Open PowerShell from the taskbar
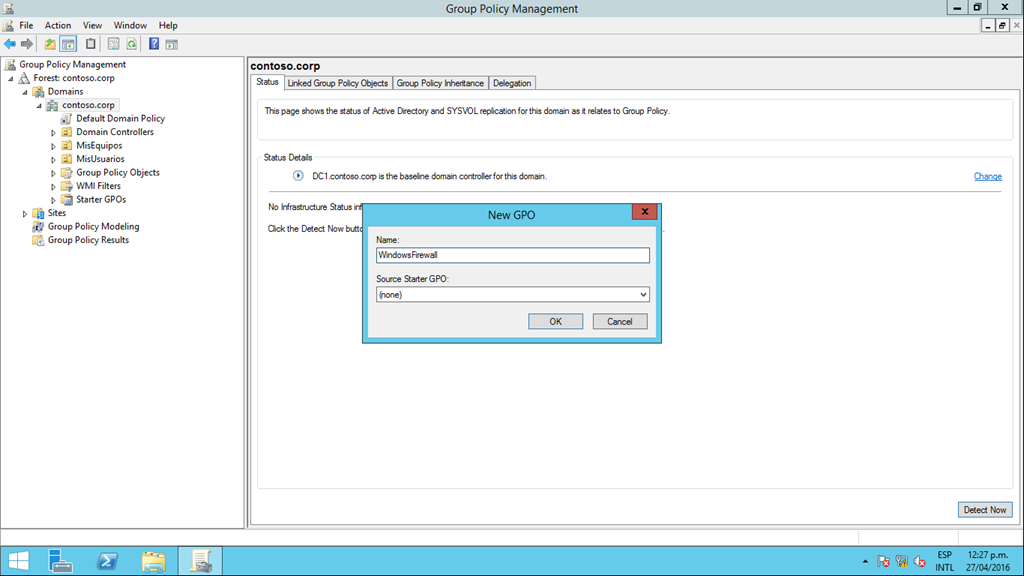 click(107, 560)
